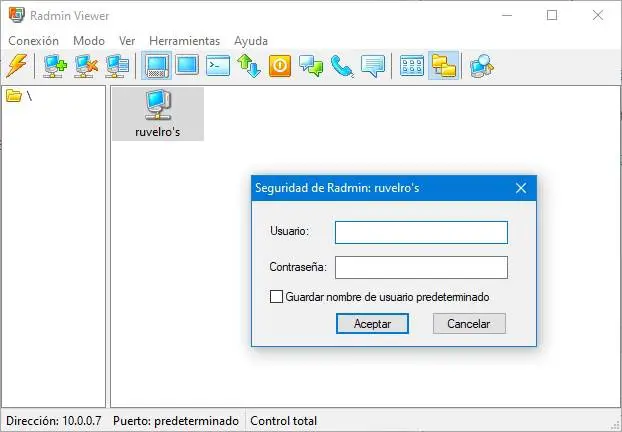Click Puerto: predeterminado in status bar
622x432 pixels.
(x=176, y=420)
